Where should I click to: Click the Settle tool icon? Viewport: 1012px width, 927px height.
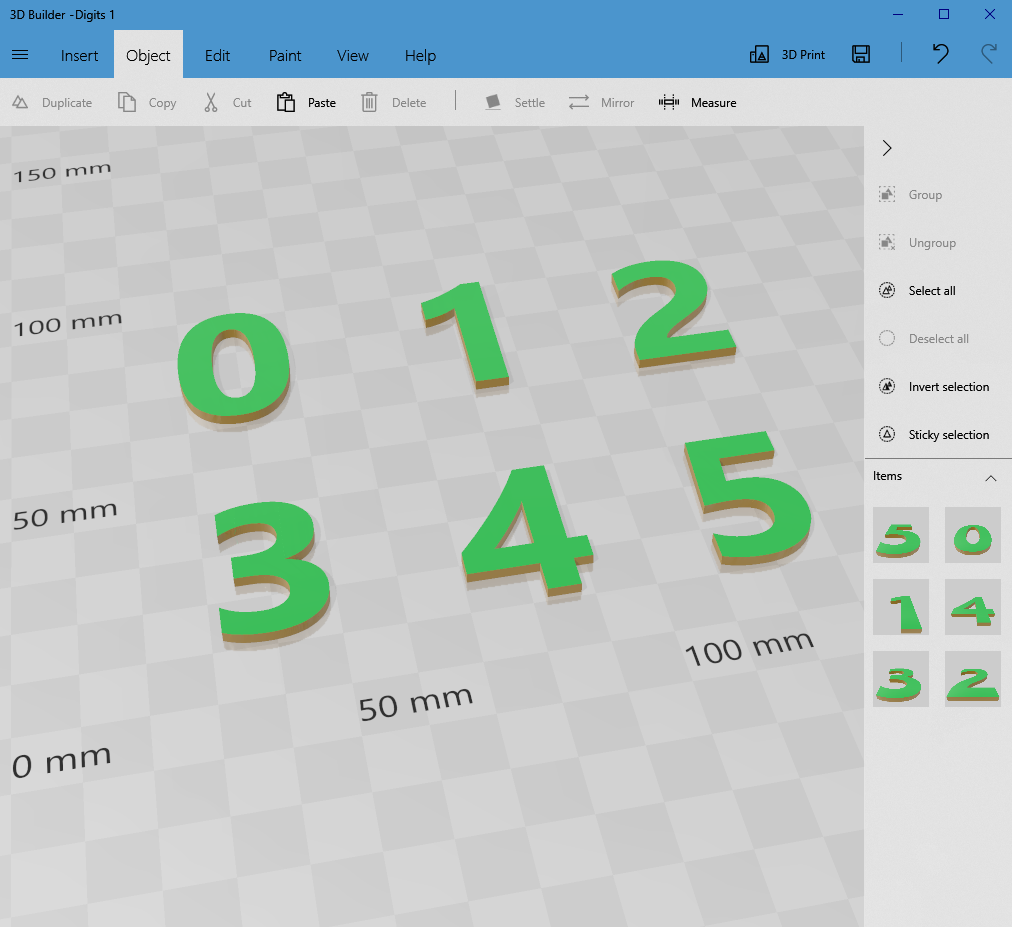pyautogui.click(x=492, y=102)
